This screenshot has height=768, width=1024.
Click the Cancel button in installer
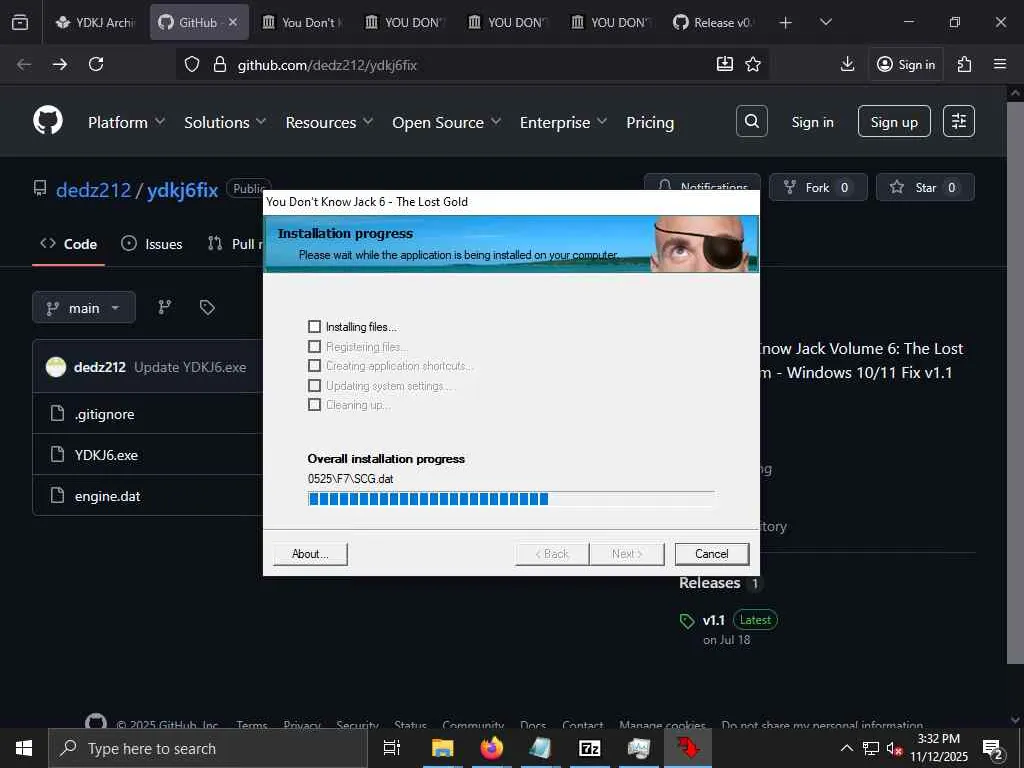[x=711, y=554]
